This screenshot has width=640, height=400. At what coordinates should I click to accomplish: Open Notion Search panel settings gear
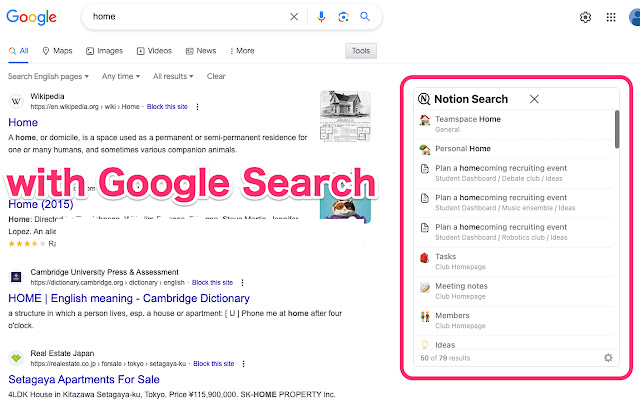[x=608, y=358]
